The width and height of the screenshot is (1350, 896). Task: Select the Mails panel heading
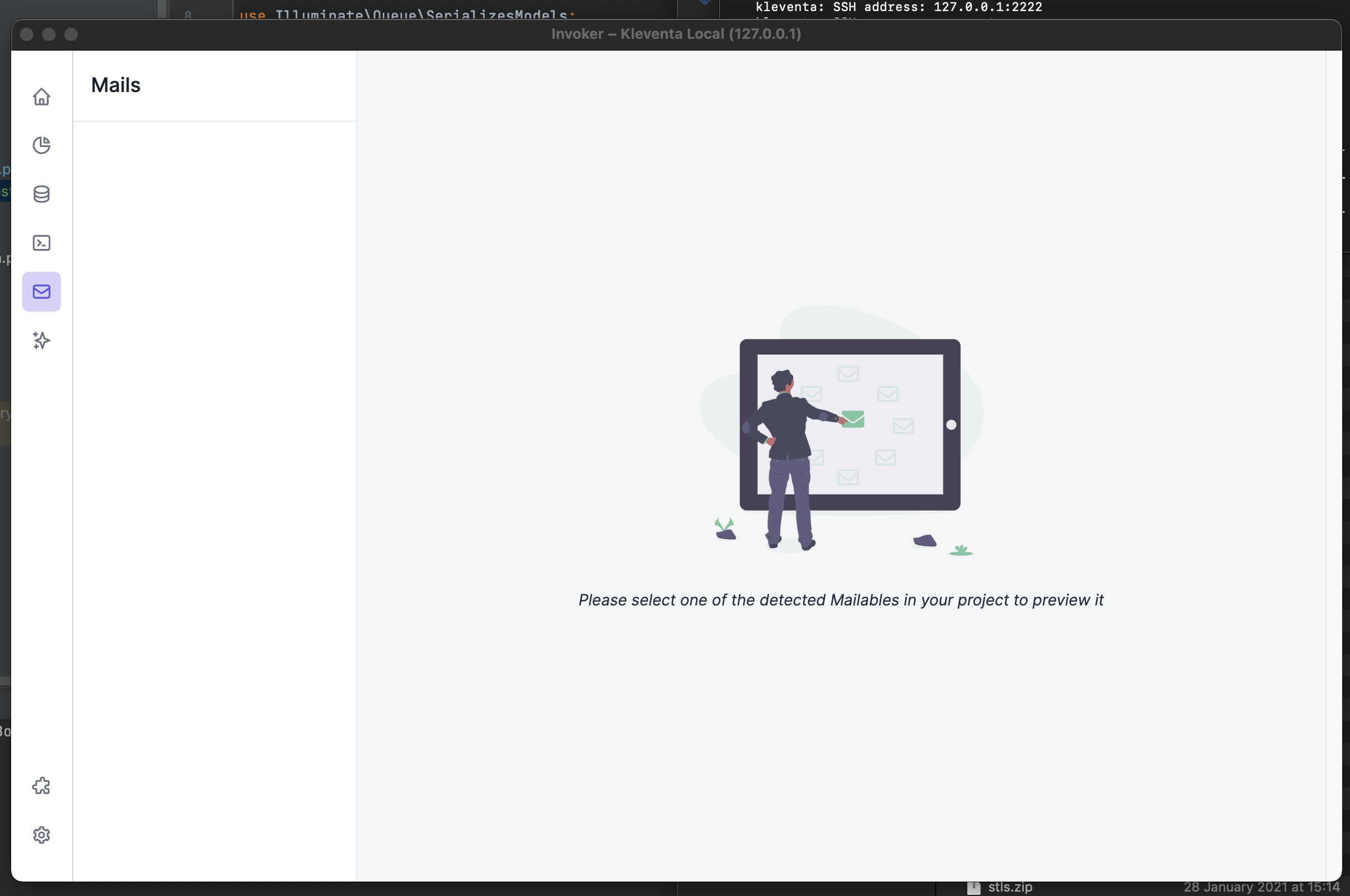(x=115, y=85)
